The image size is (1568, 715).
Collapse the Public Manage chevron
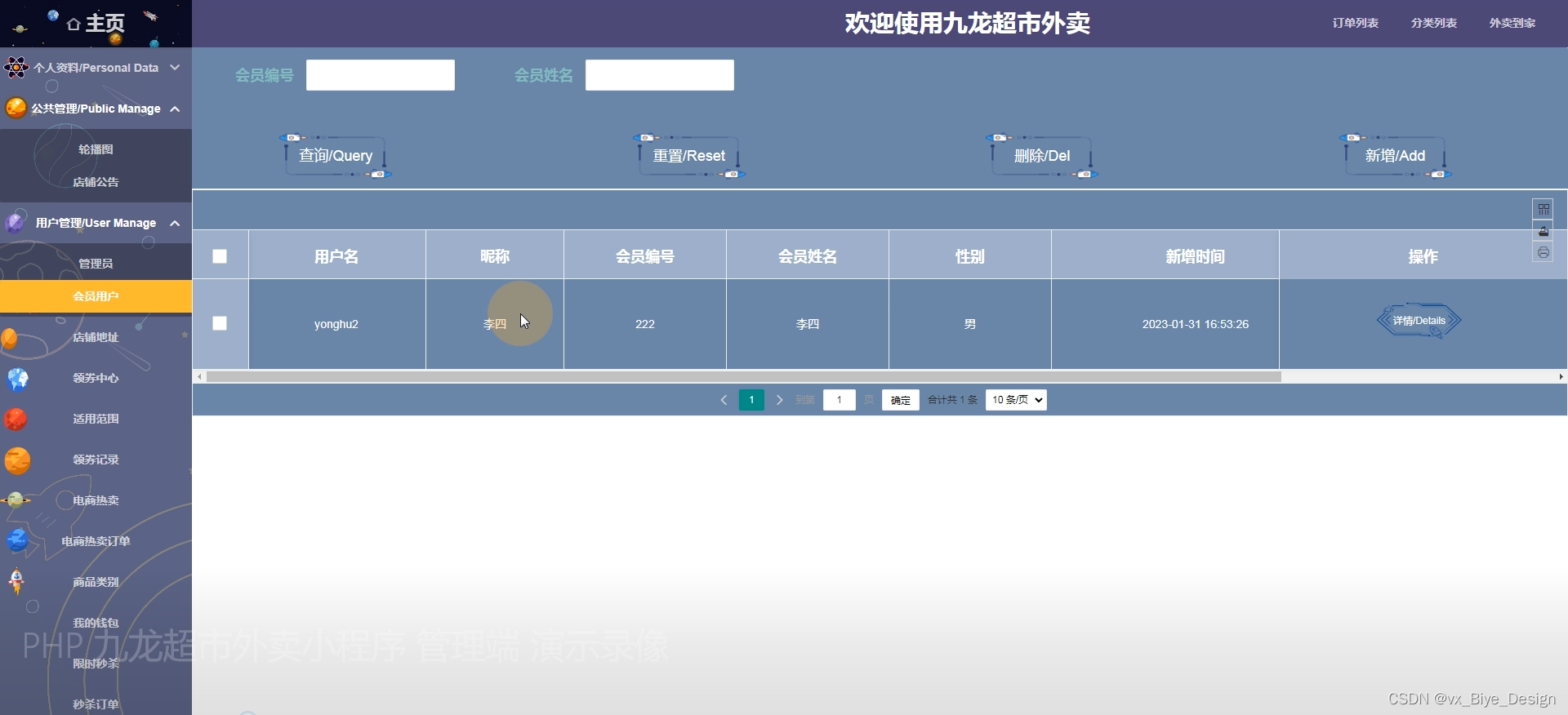click(175, 109)
